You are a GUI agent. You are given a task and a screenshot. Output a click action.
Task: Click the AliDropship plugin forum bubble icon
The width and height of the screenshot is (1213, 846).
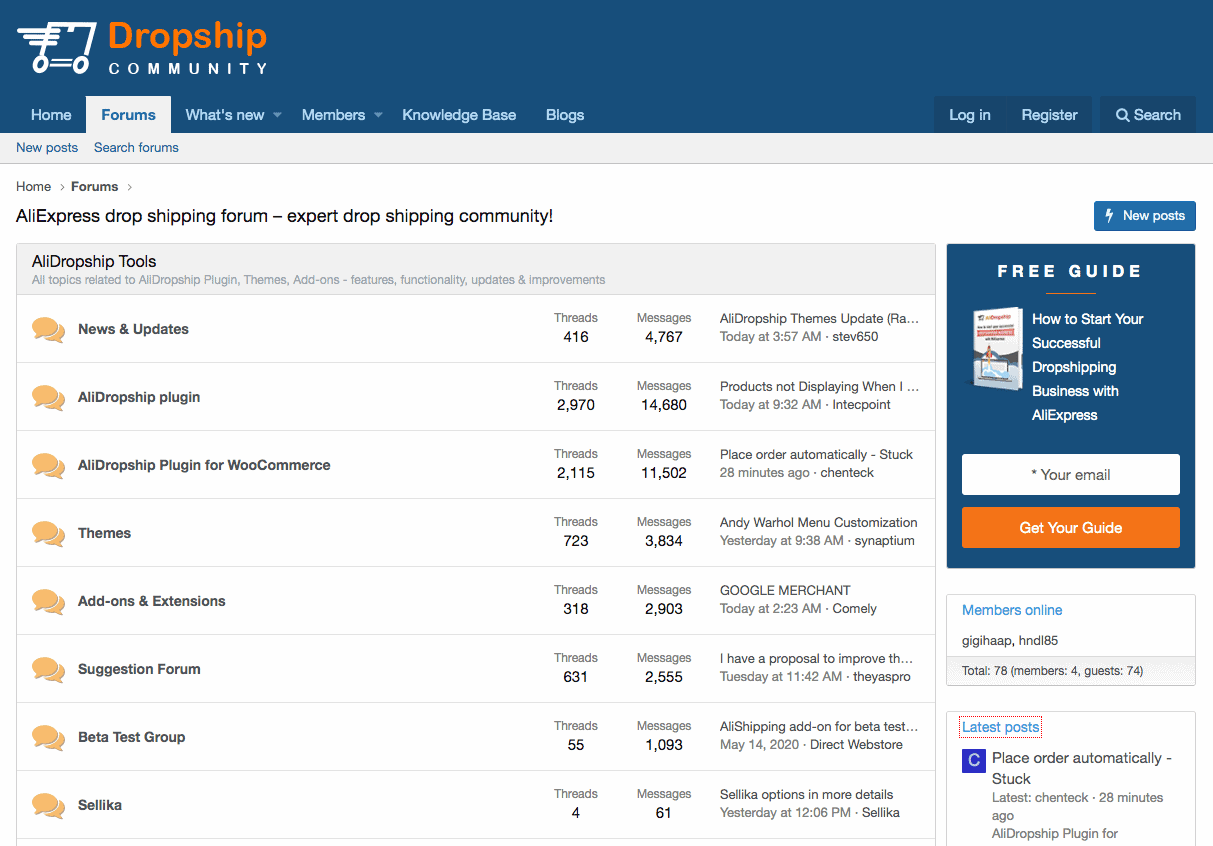pos(48,397)
